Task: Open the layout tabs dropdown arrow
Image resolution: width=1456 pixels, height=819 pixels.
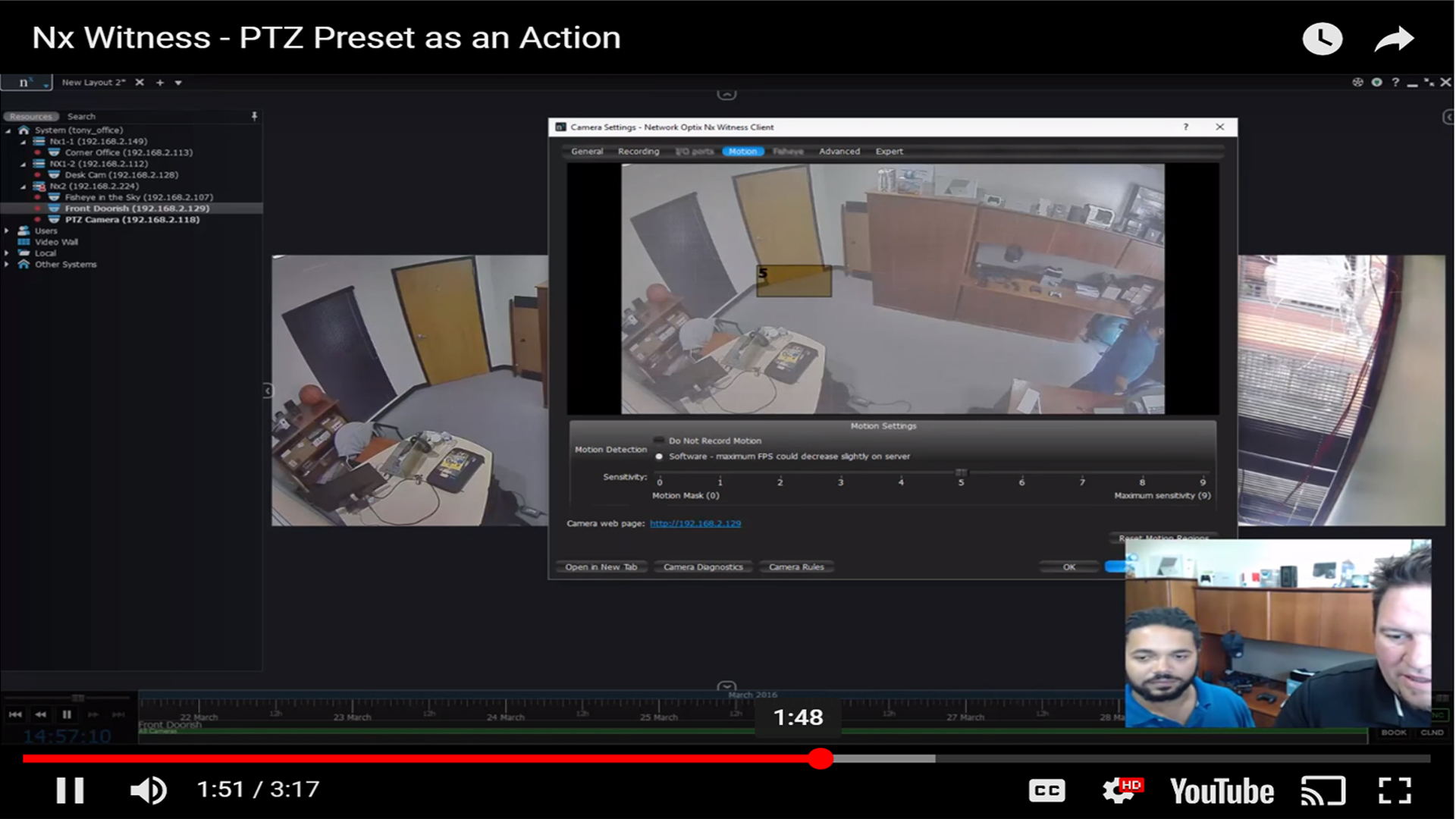Action: coord(178,83)
